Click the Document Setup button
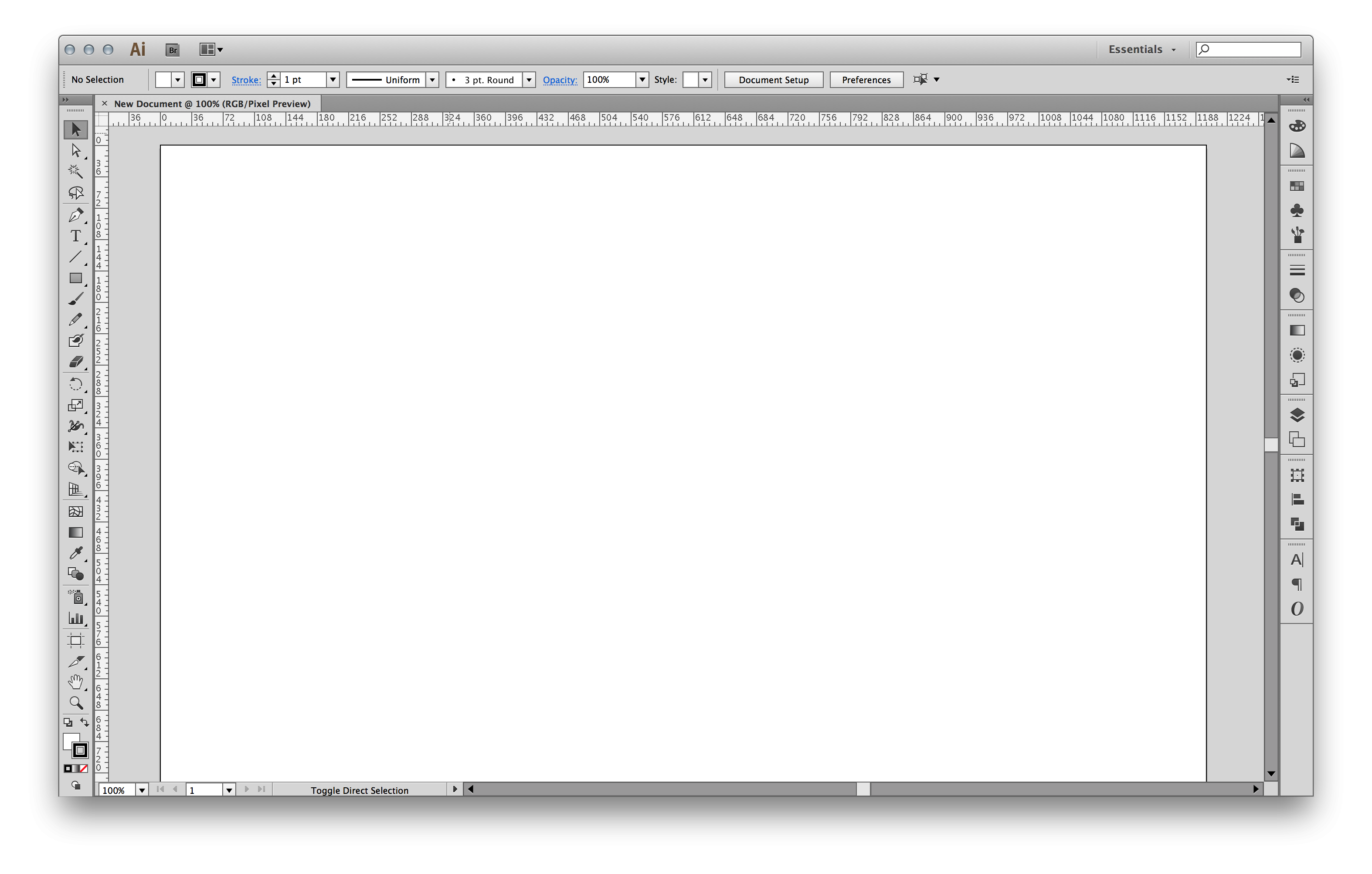 pos(773,80)
